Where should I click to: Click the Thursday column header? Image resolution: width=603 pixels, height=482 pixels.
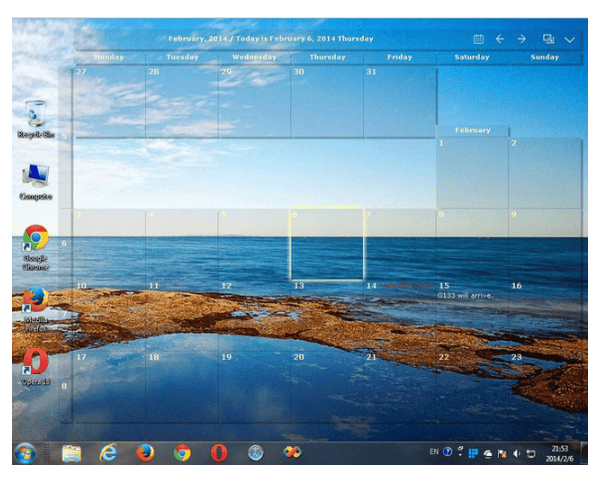327,57
